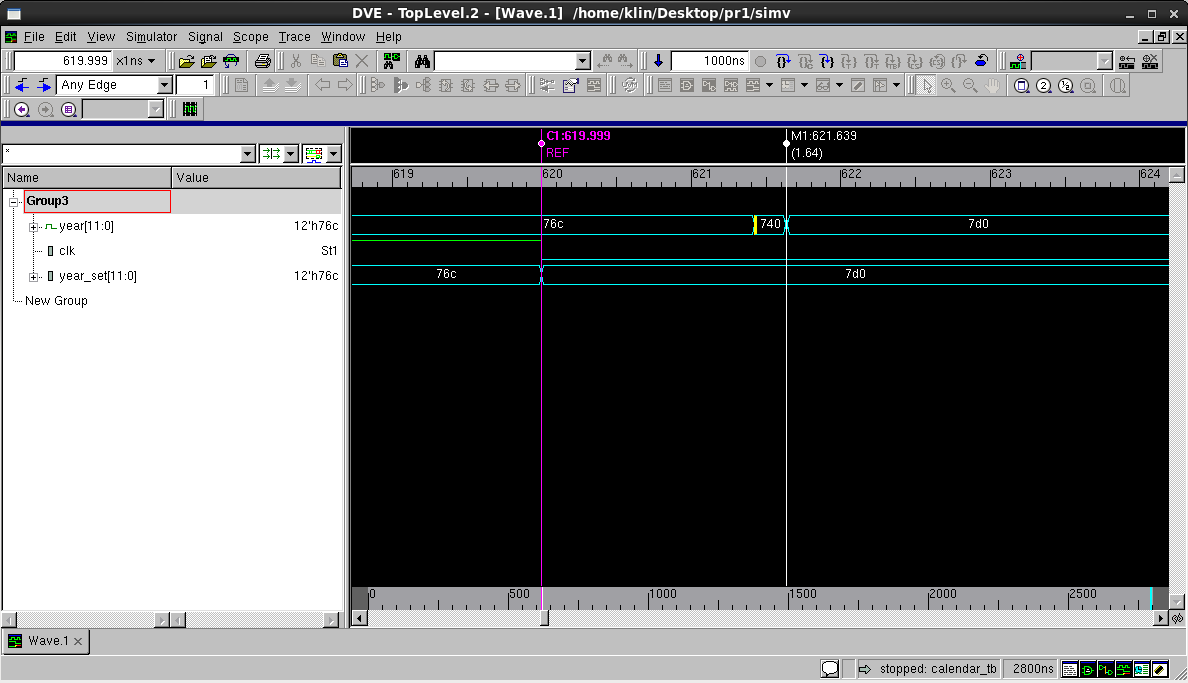Click the 1000ns simulation time field

pos(709,61)
